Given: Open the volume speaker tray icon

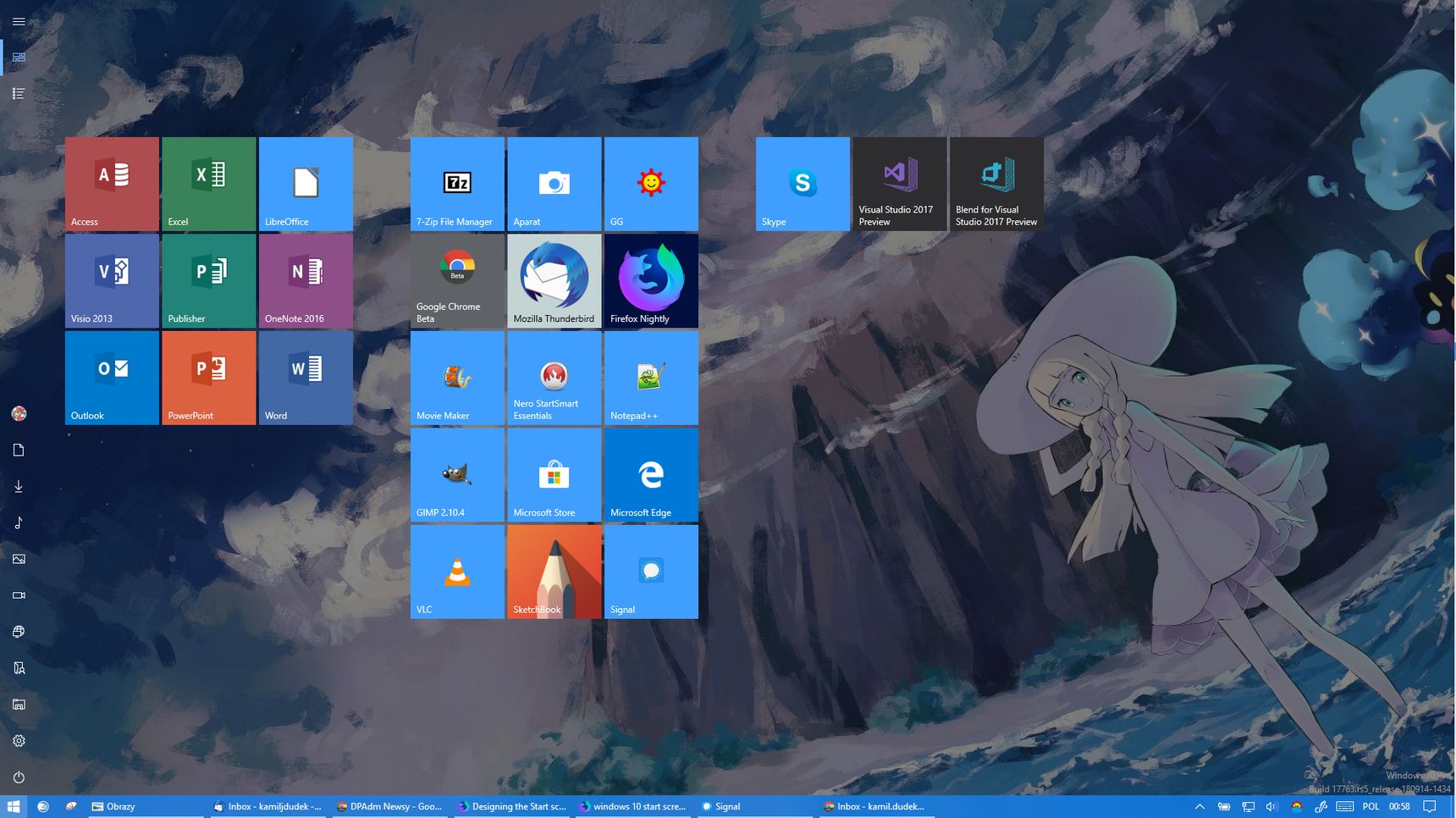Looking at the screenshot, I should click(1271, 807).
